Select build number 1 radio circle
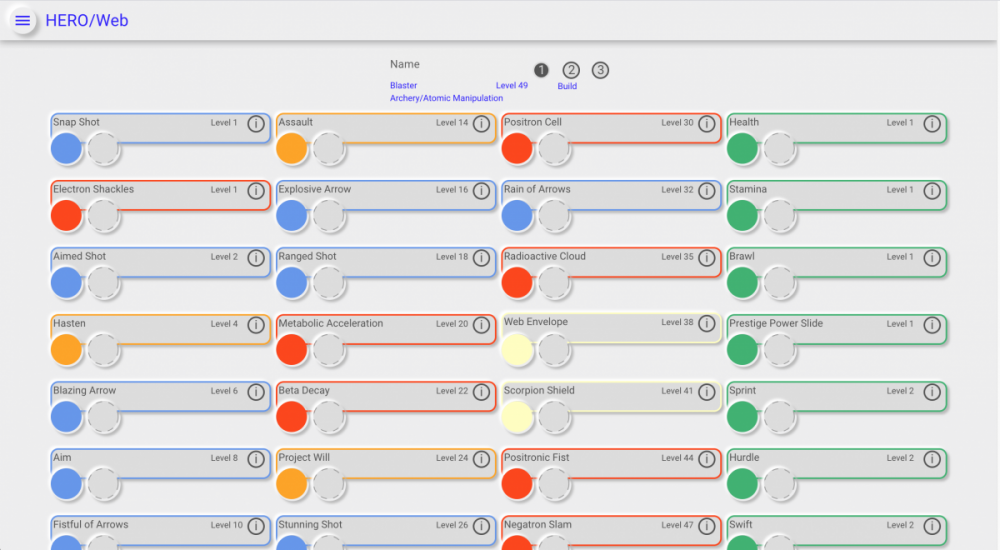The height and width of the screenshot is (550, 1000). coord(541,70)
